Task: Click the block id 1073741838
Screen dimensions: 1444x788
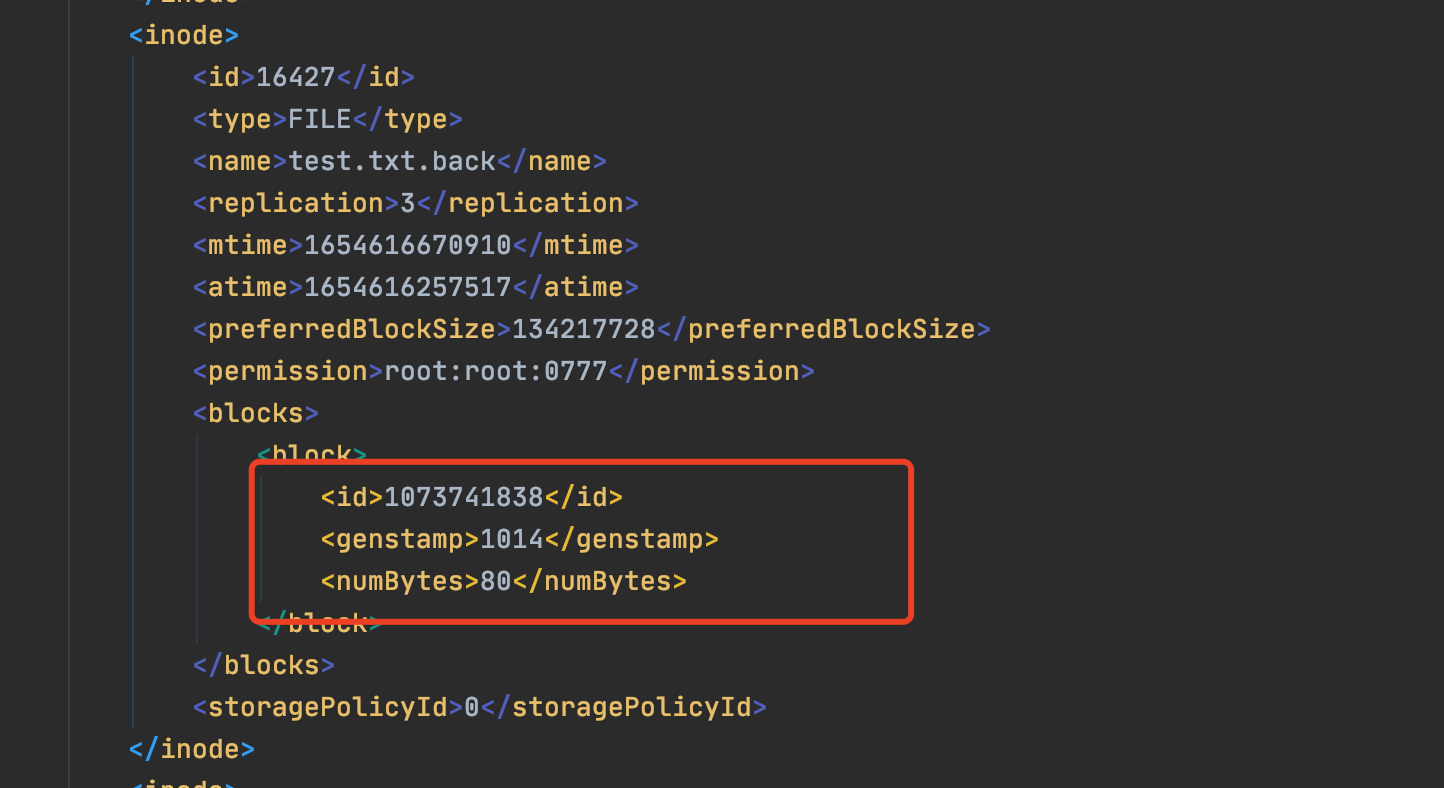Action: coord(464,497)
